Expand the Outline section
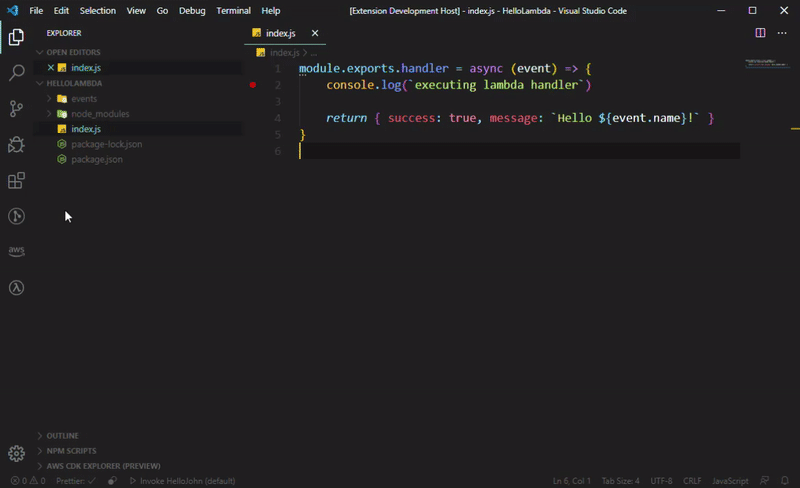This screenshot has height=488, width=800. tap(40, 435)
